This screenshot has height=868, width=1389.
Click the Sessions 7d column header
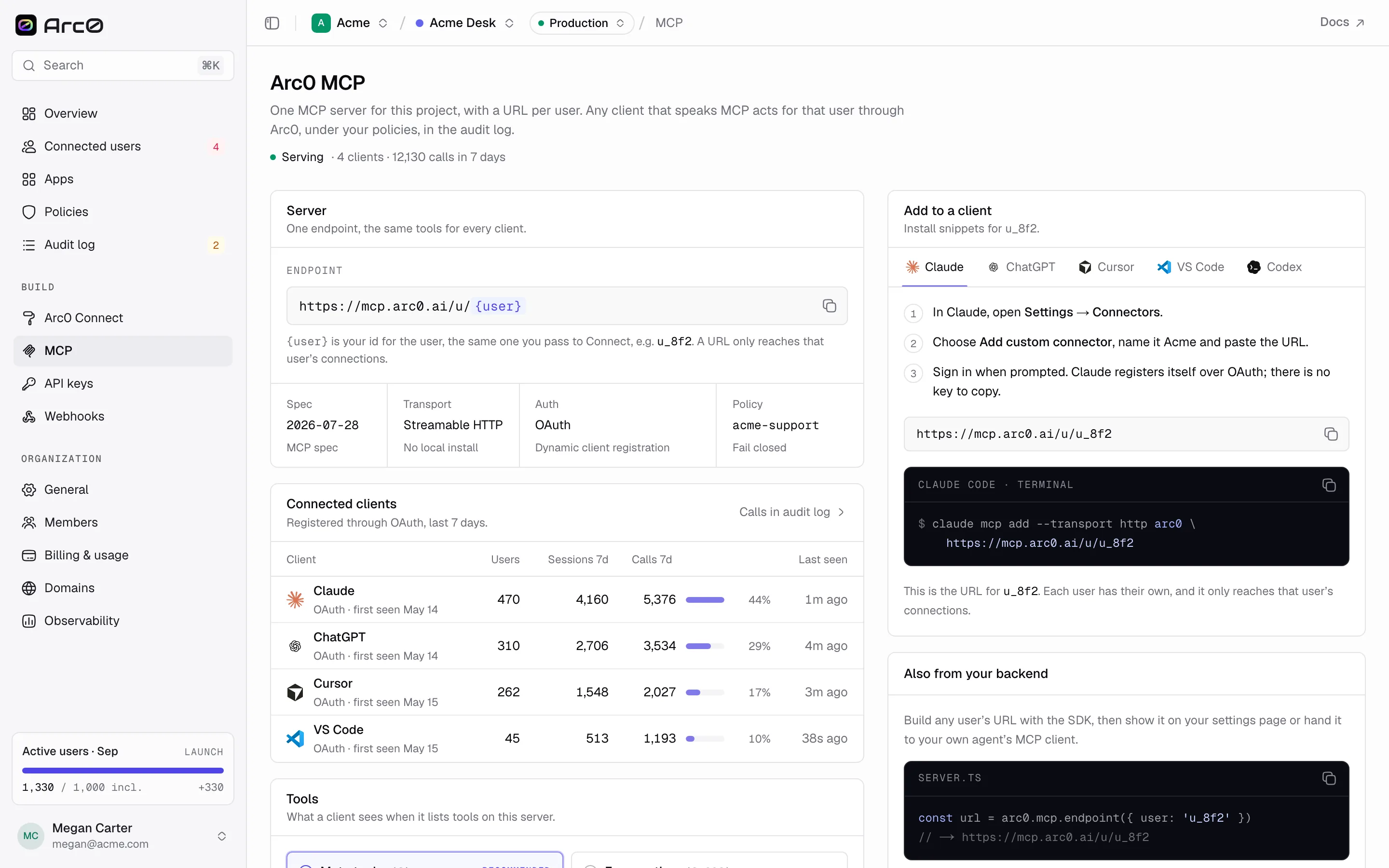[577, 560]
